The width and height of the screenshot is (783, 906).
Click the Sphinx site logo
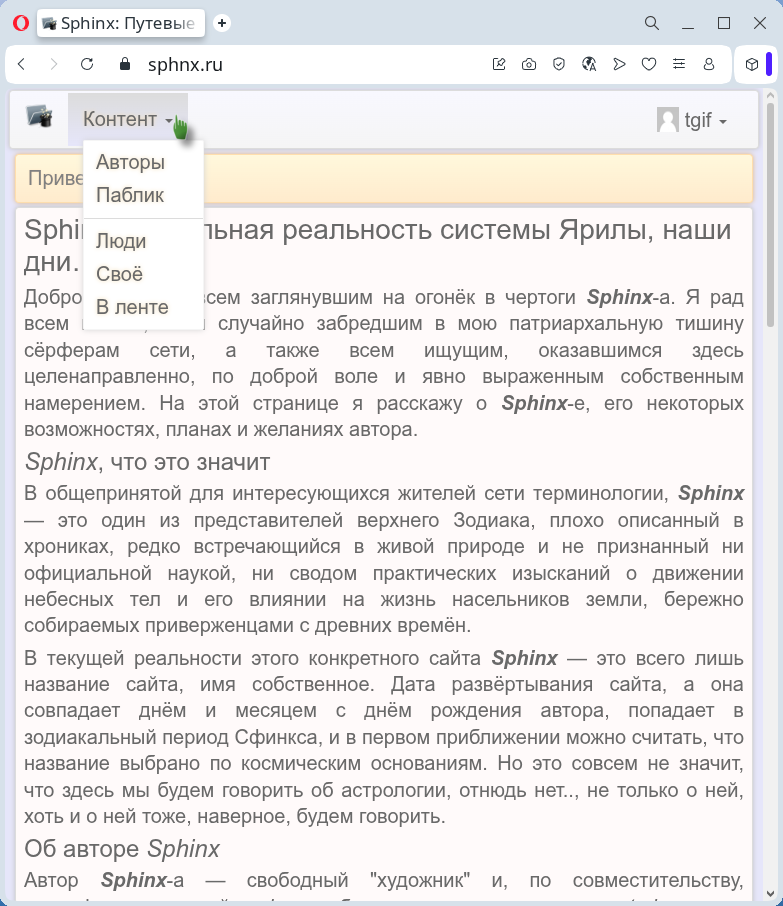(39, 118)
